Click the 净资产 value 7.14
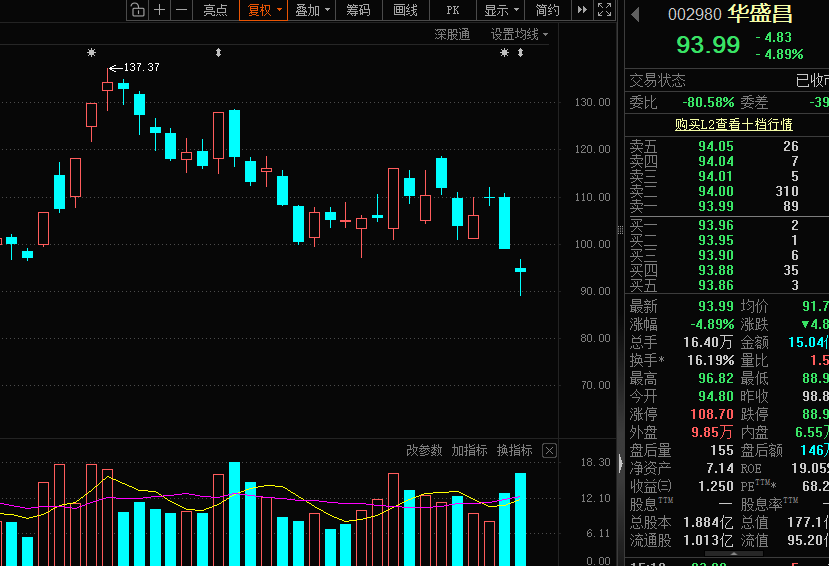 coord(720,468)
